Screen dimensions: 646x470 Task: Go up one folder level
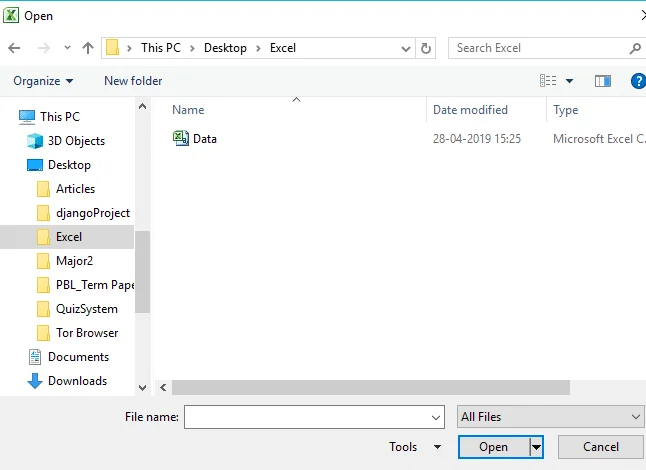(x=88, y=48)
